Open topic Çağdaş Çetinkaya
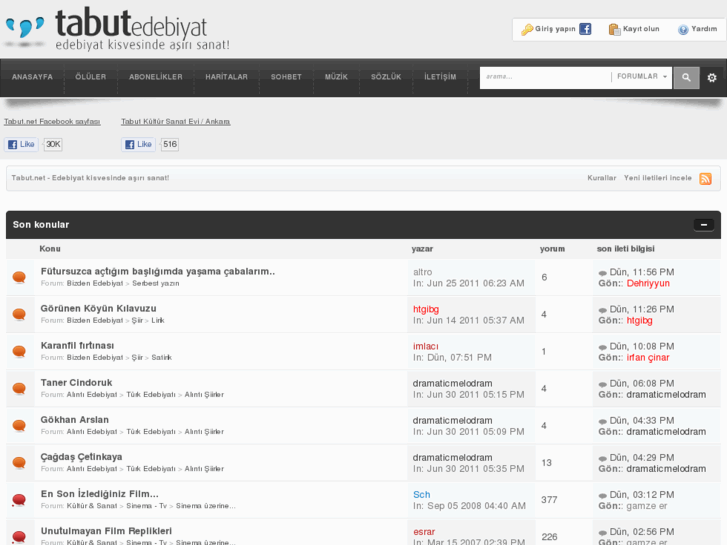This screenshot has width=727, height=545. pyautogui.click(x=81, y=457)
